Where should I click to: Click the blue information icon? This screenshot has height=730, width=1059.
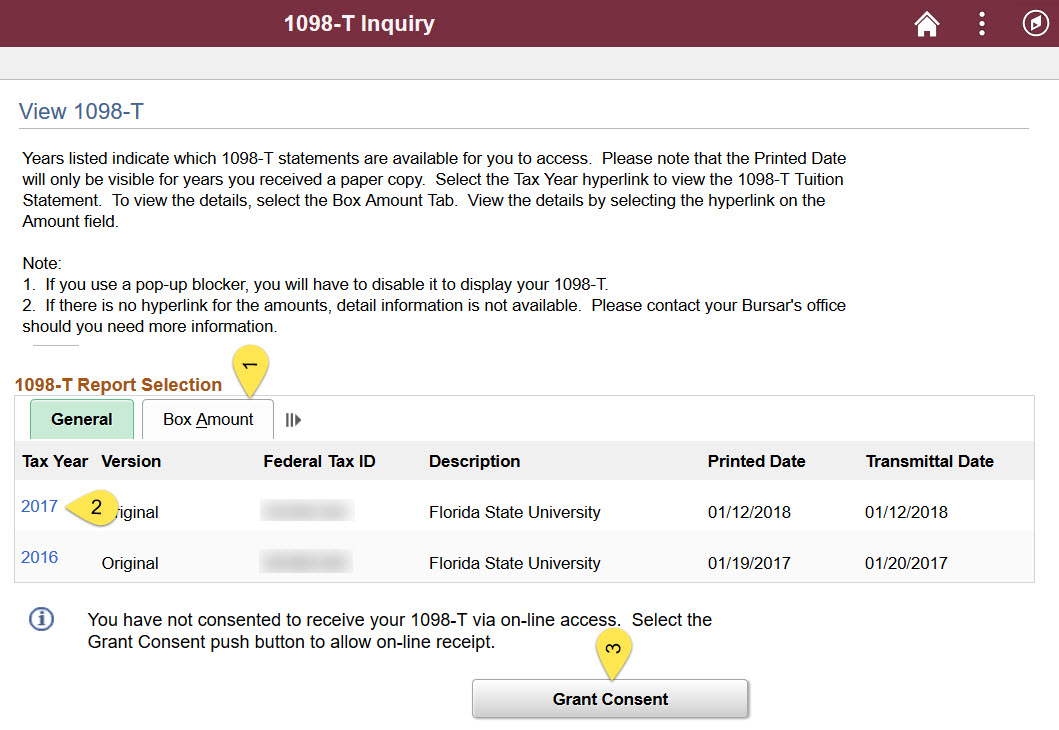point(41,619)
